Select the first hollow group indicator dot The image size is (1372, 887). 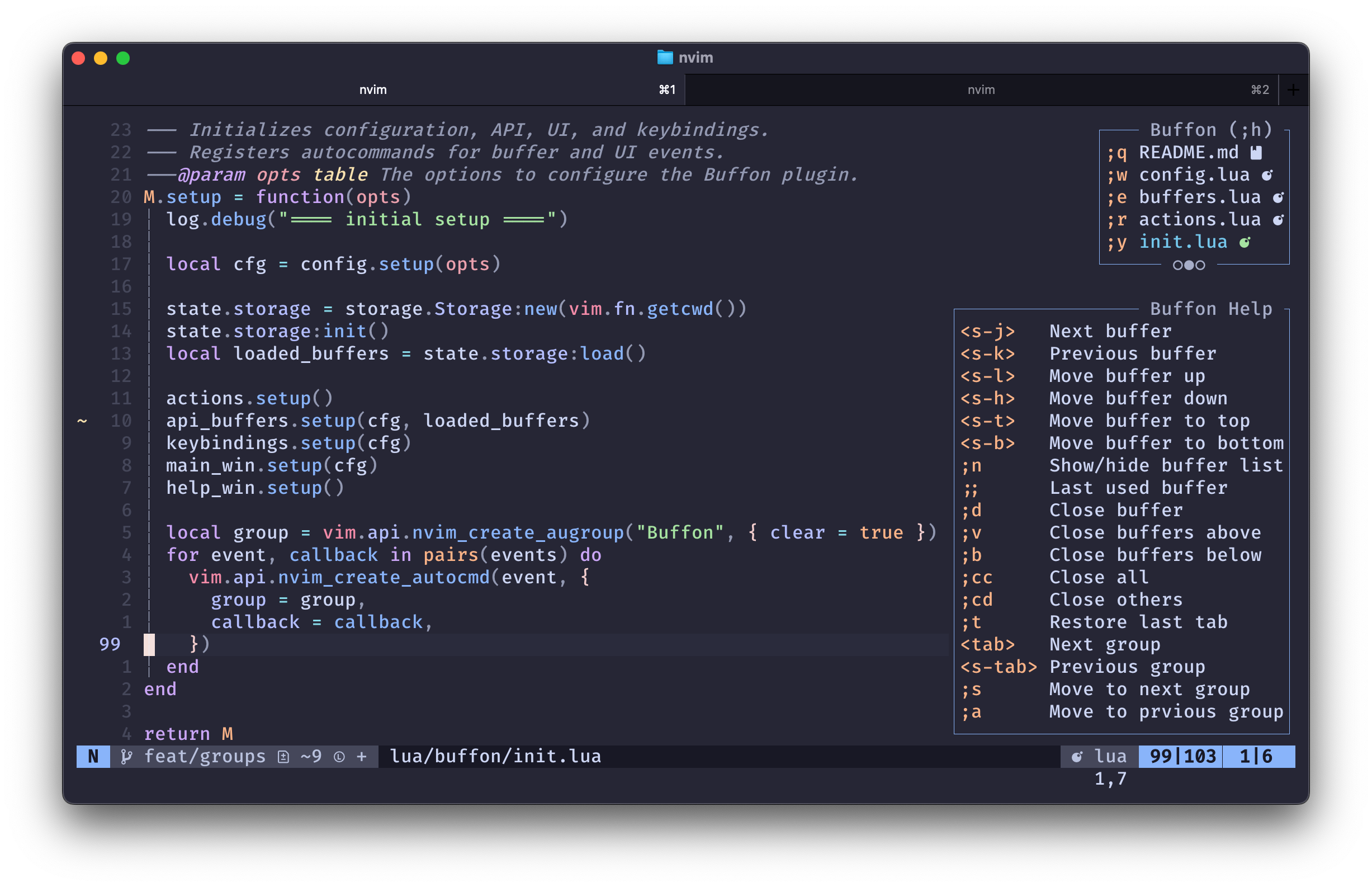coord(1178,265)
